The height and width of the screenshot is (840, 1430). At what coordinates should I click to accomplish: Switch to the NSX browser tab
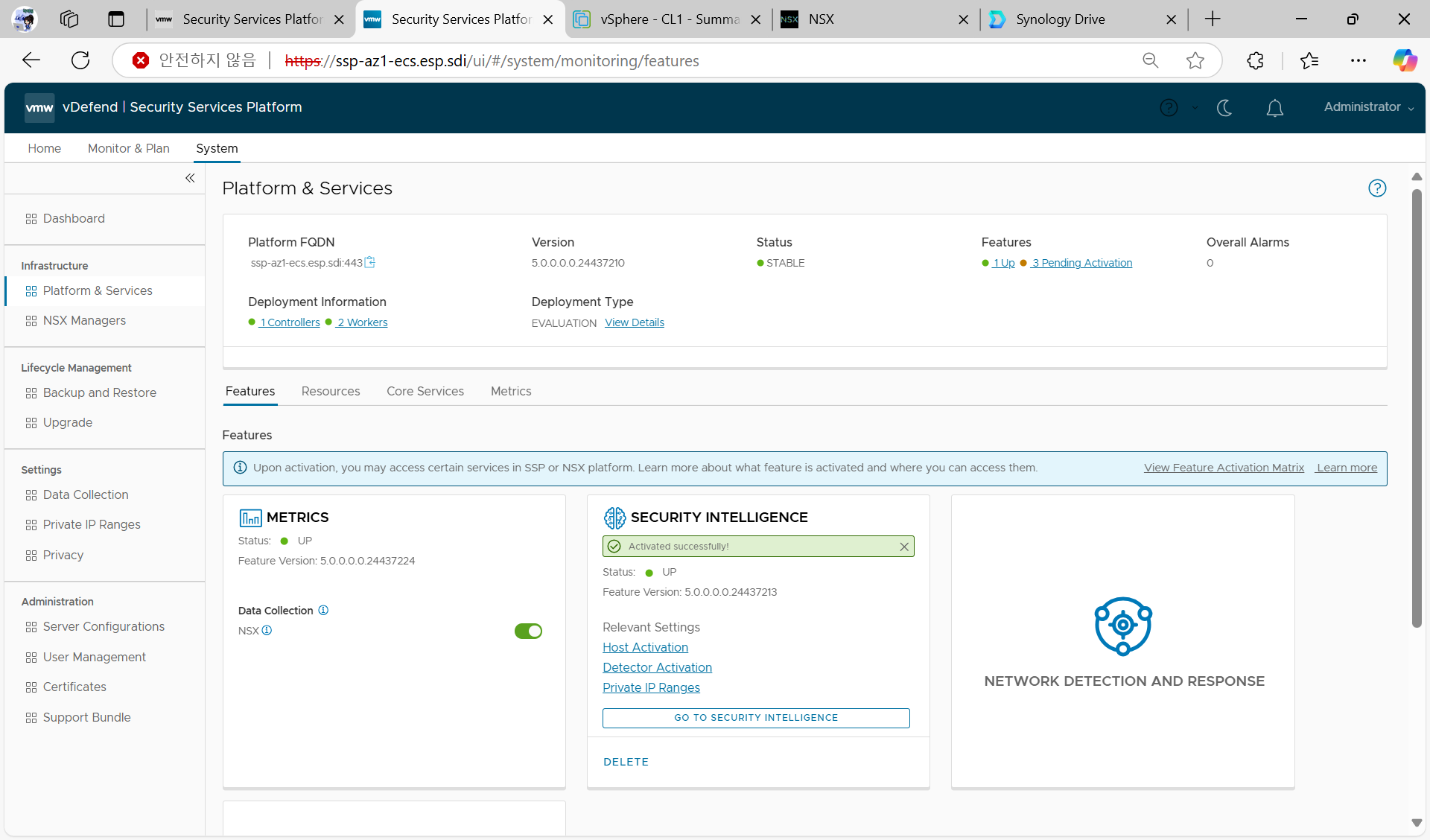[x=875, y=19]
